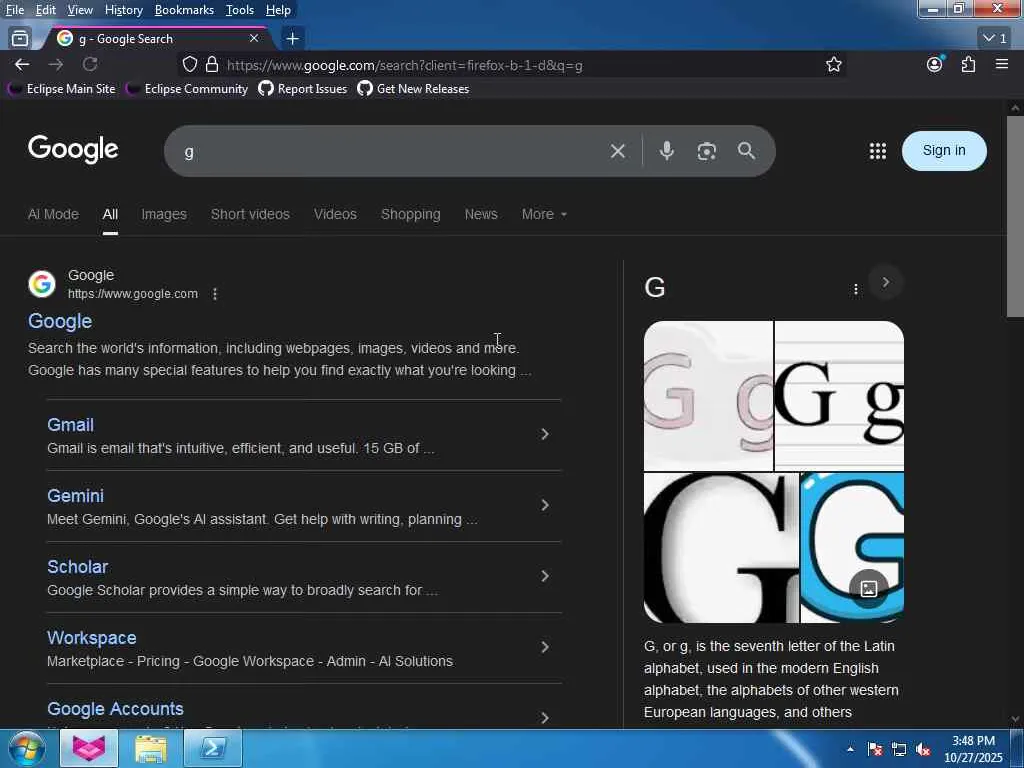Open the Workspace link
Screen dimensions: 1024x768
coord(92,638)
